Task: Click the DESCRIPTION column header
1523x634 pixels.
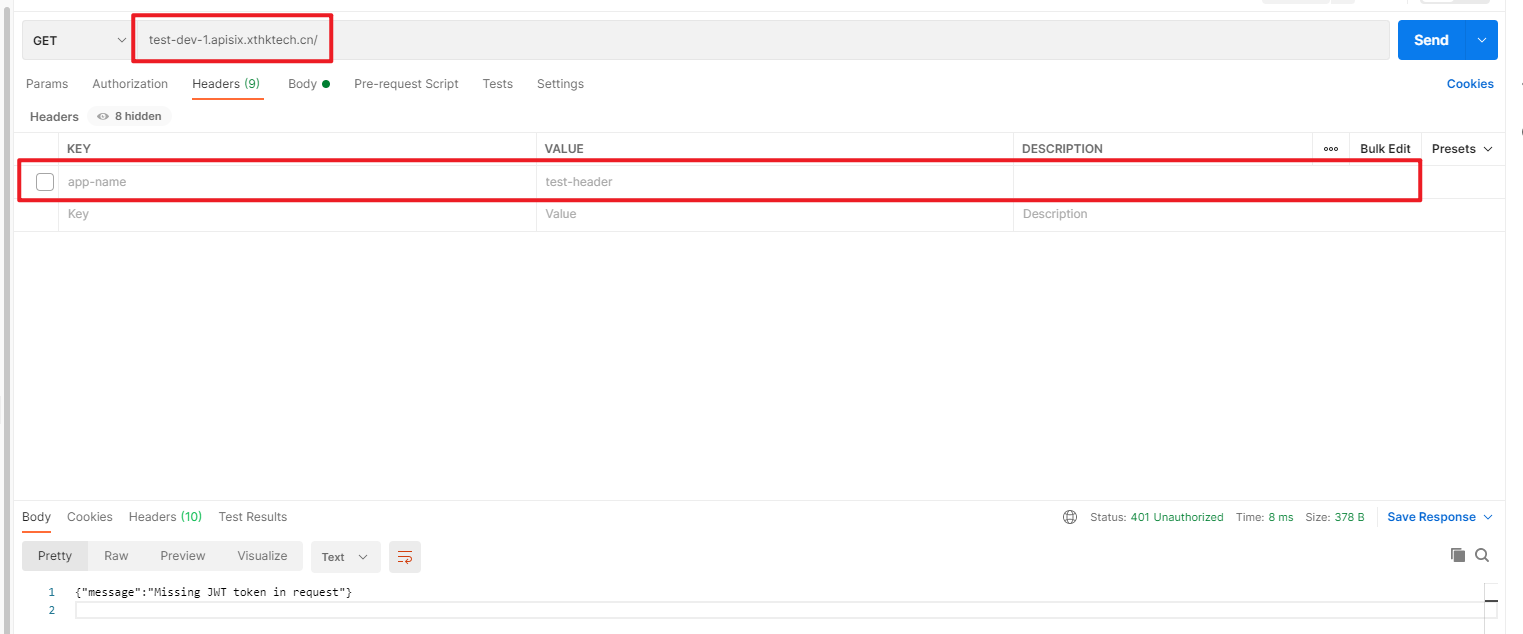Action: [x=1062, y=148]
